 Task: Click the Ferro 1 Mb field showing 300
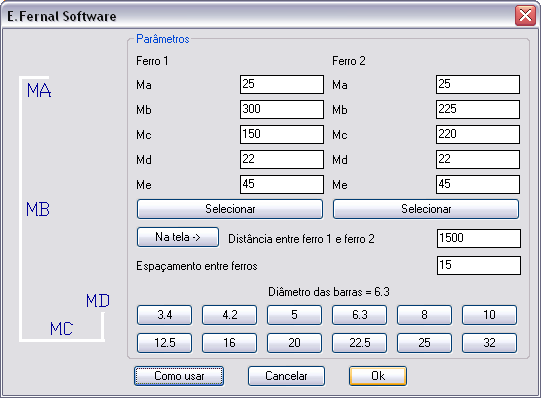pyautogui.click(x=282, y=109)
